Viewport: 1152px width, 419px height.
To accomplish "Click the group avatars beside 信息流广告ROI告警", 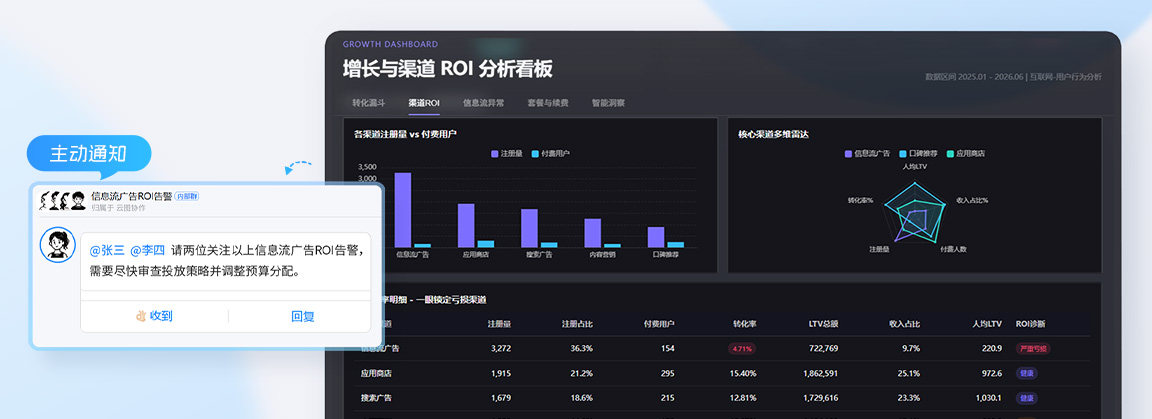I will [62, 199].
